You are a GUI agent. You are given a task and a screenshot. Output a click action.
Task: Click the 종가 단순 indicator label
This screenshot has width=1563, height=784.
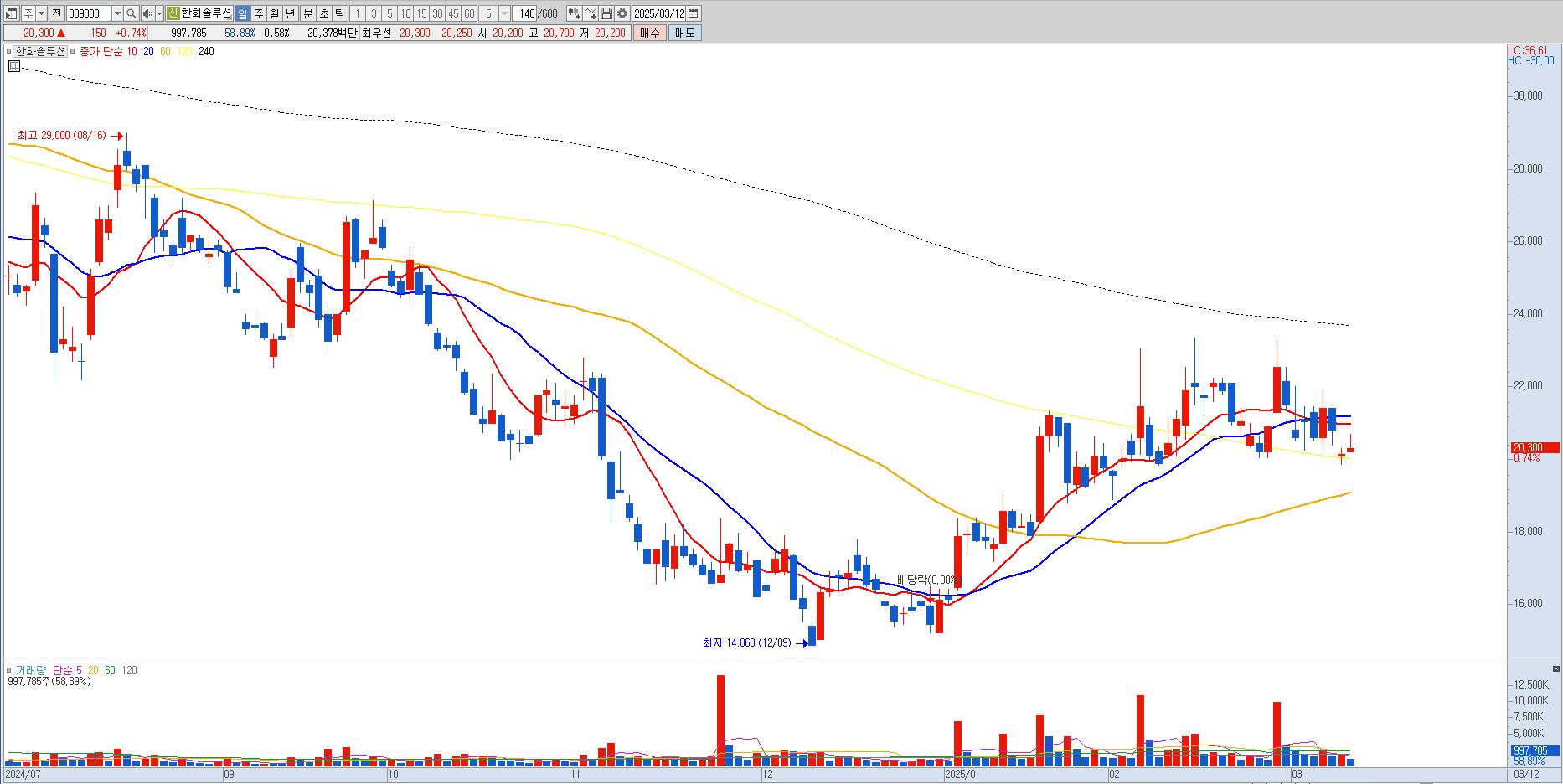point(101,51)
